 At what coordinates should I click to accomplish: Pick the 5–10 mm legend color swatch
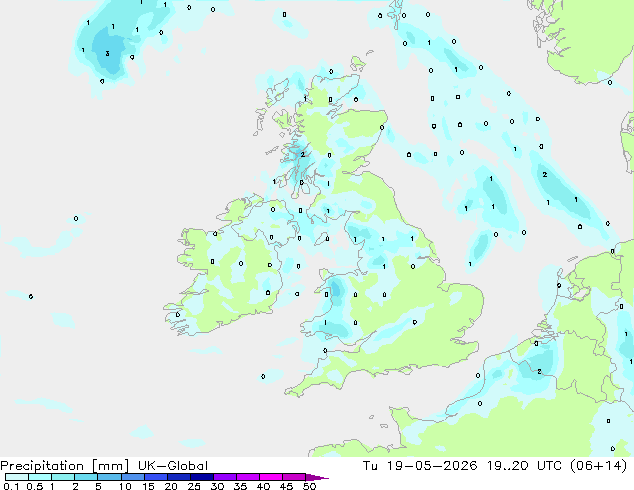[x=109, y=477]
